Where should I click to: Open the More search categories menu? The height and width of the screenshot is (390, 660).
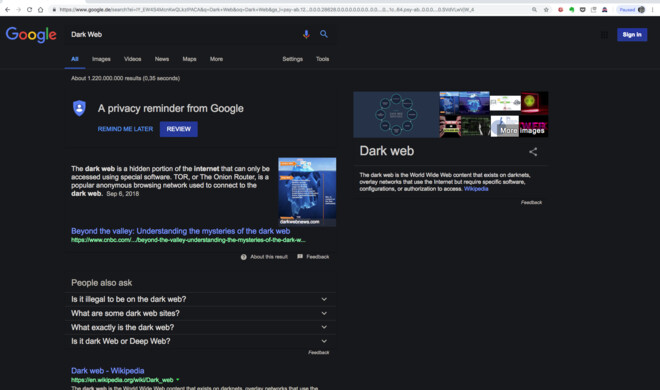point(216,59)
